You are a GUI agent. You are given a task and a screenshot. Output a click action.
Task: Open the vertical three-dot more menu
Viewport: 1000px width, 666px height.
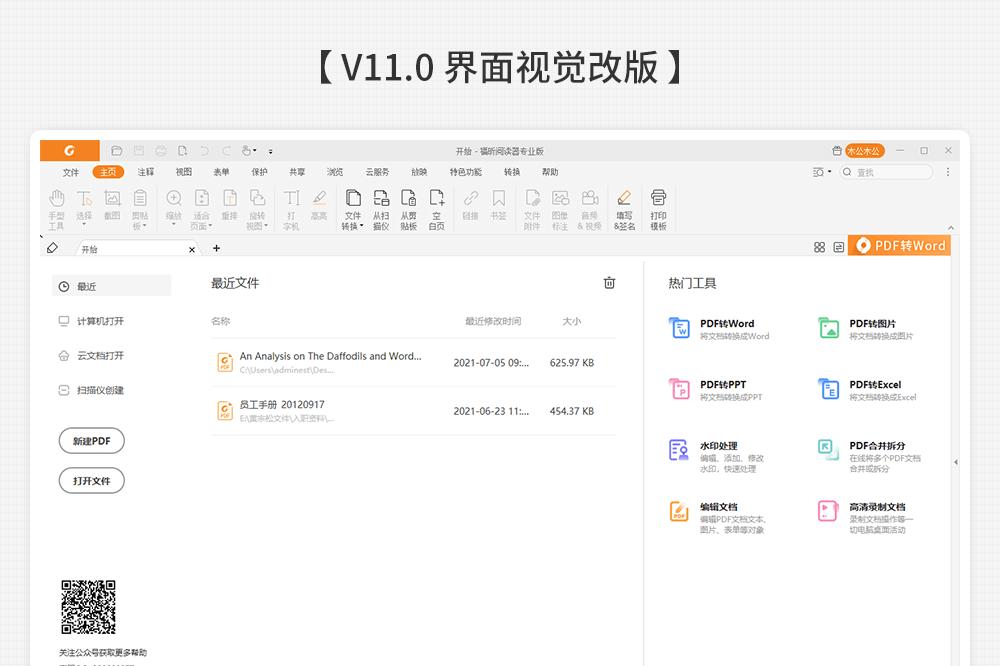948,172
